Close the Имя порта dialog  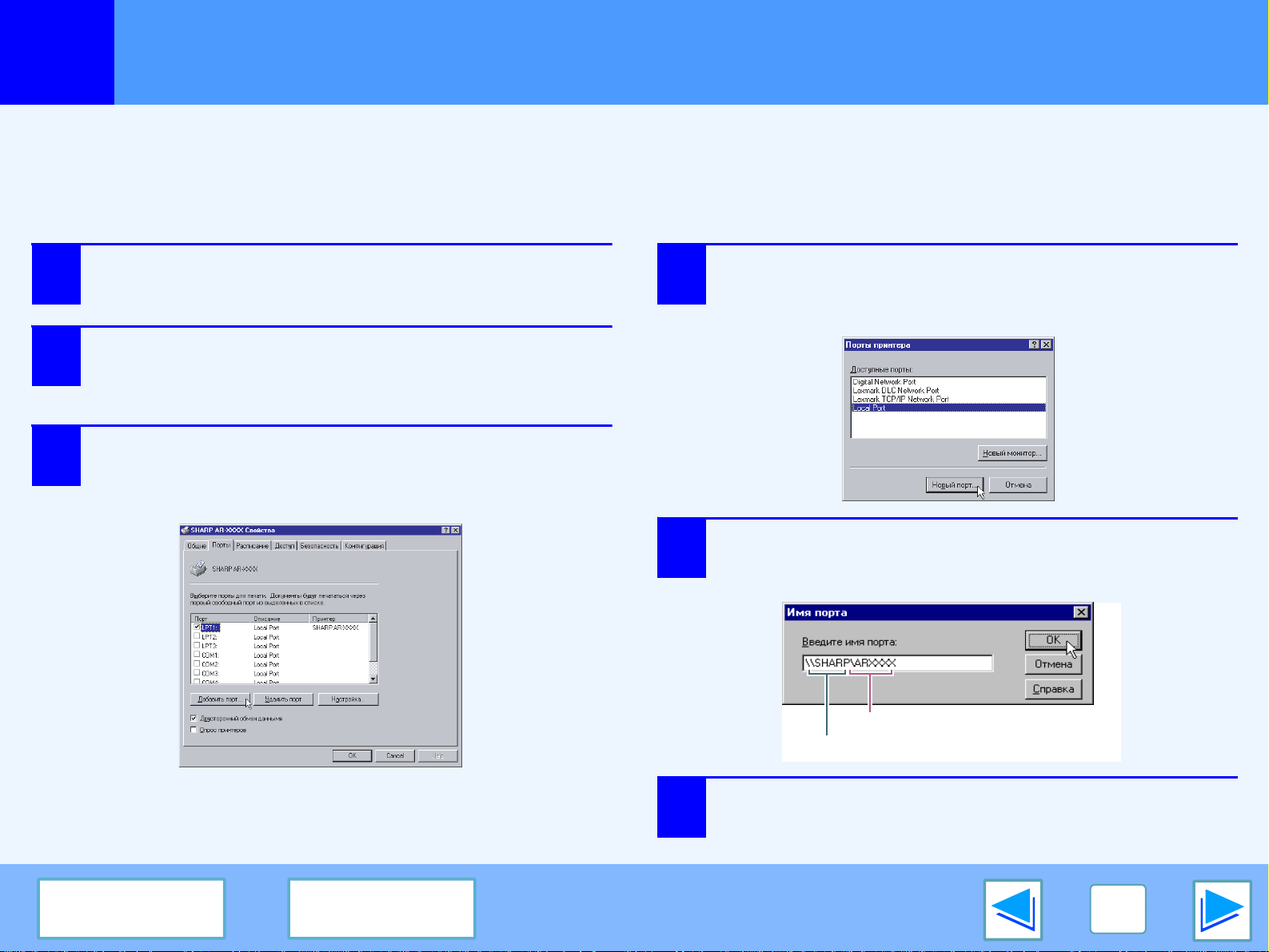pos(1080,612)
